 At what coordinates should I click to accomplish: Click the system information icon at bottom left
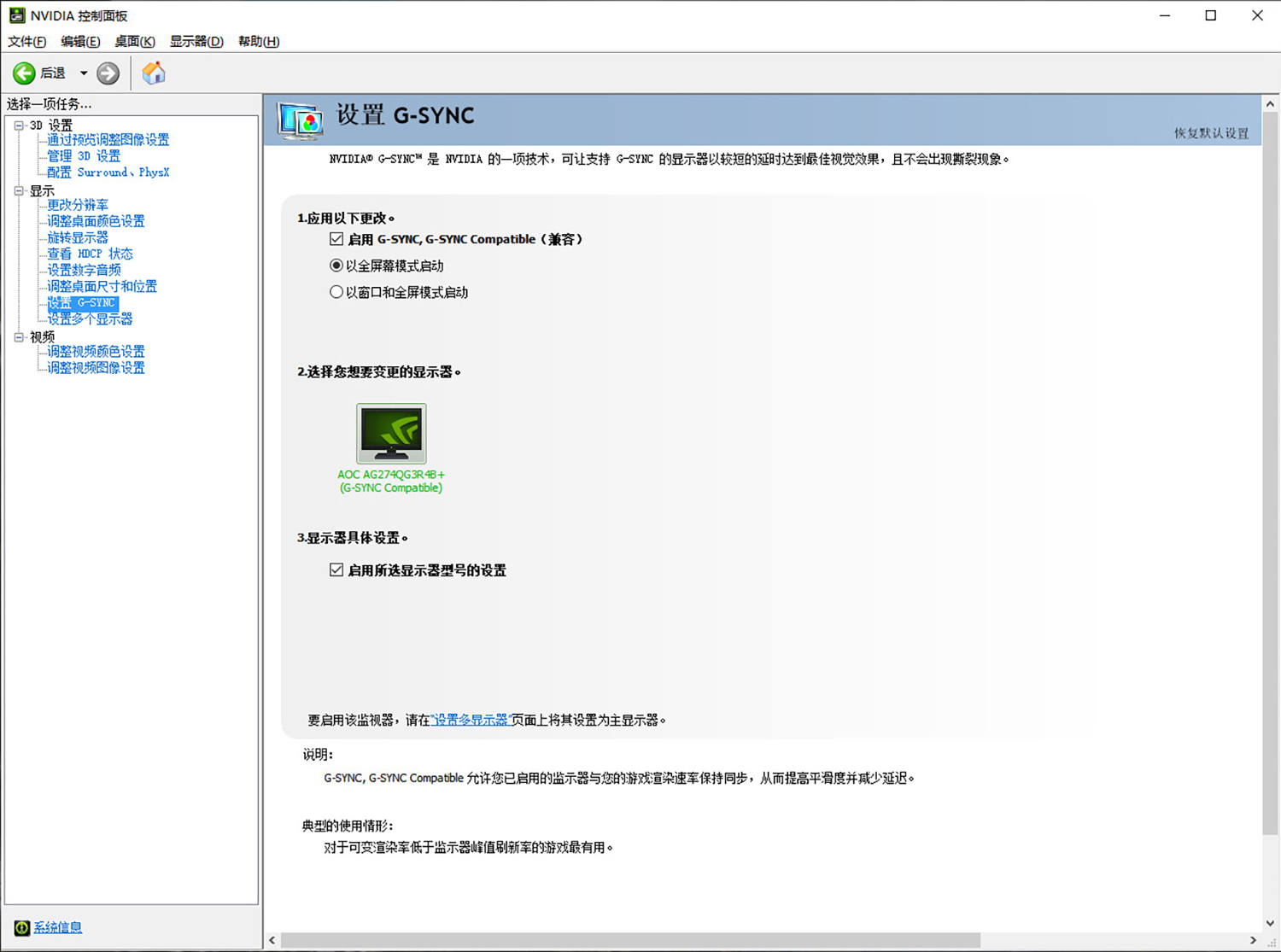[20, 927]
